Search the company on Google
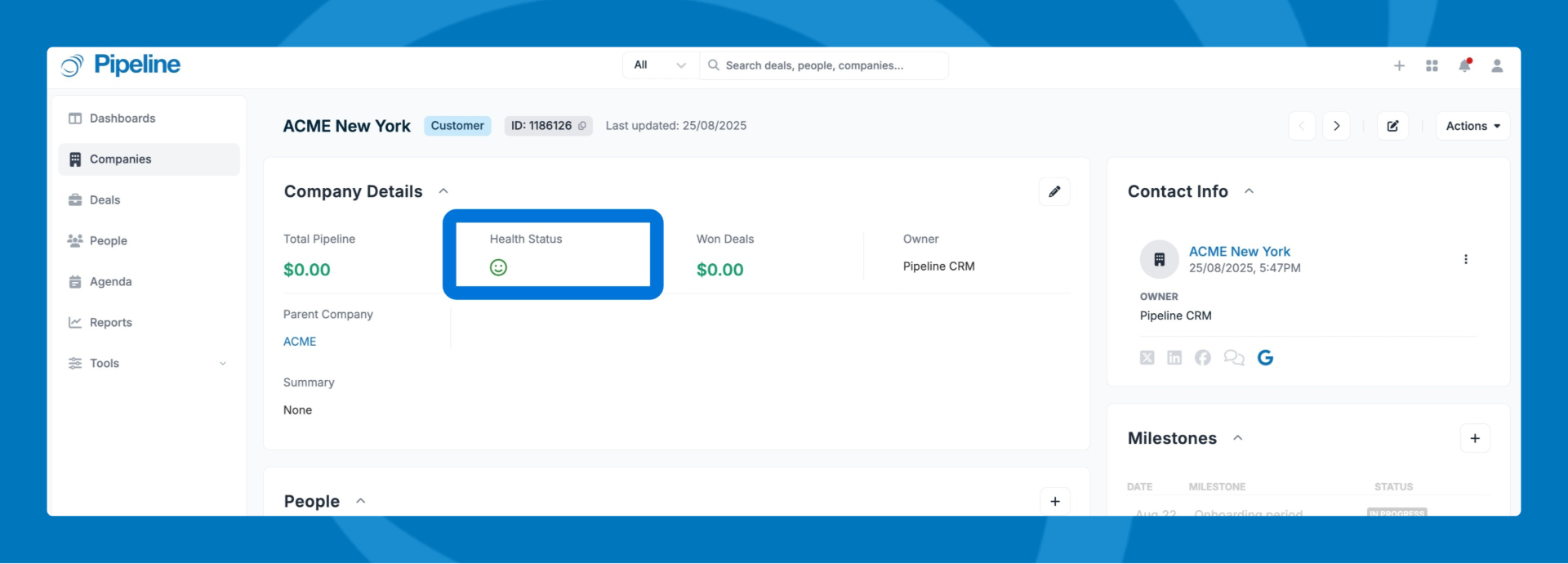 coord(1265,357)
